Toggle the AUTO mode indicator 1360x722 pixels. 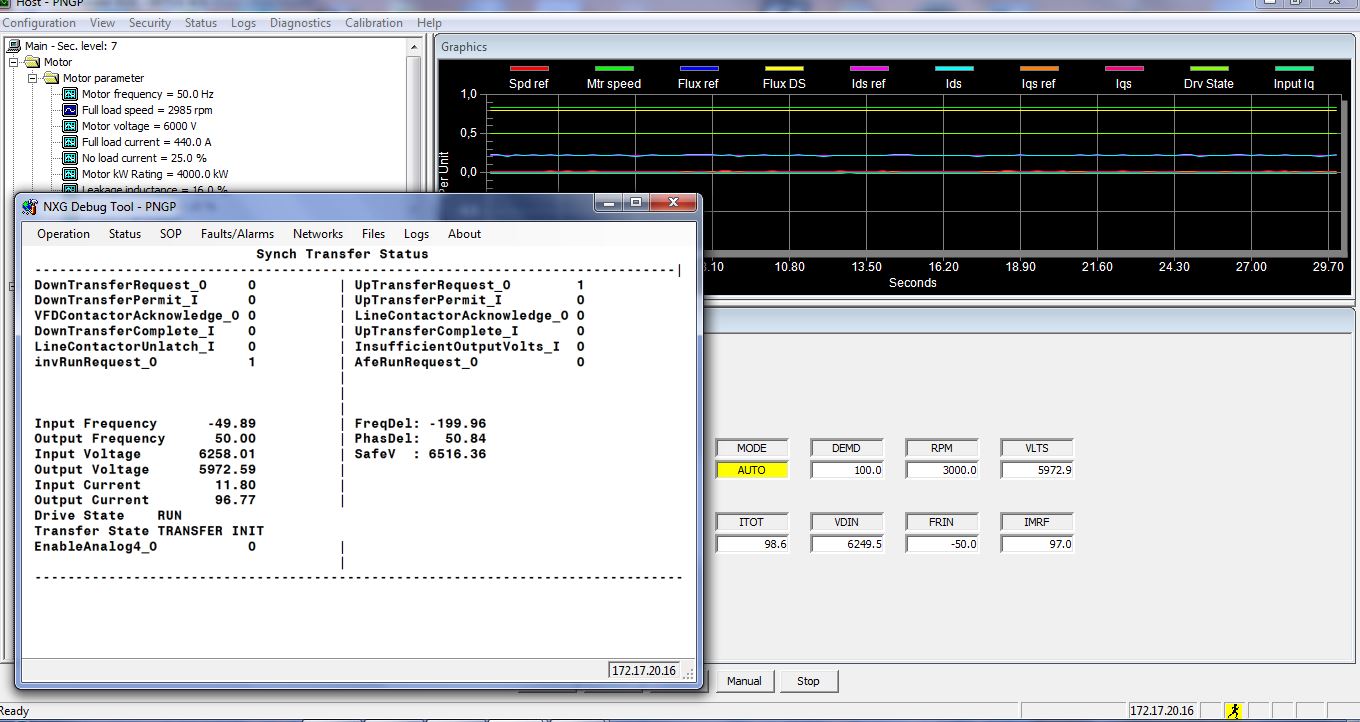pyautogui.click(x=751, y=469)
